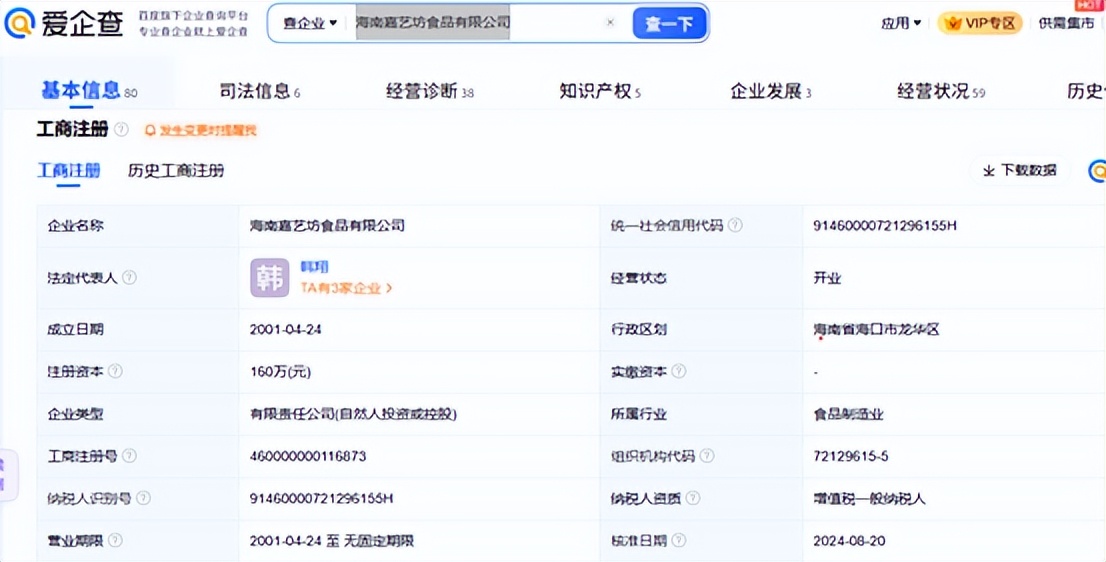
Task: Click help icon beside 统一社会信用代码
Action: pyautogui.click(x=735, y=225)
